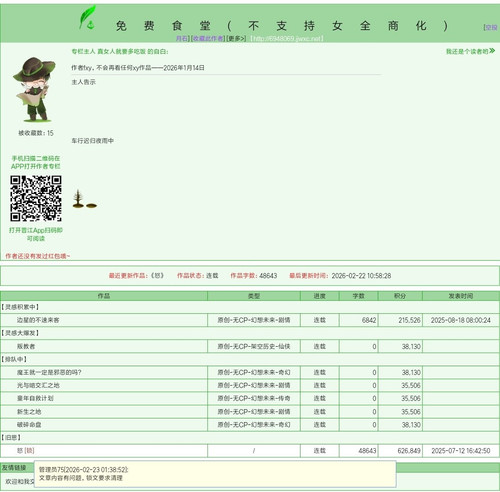The image size is (500, 492).
Task: Click the locked work 怒 [锁]
Action: [26, 451]
